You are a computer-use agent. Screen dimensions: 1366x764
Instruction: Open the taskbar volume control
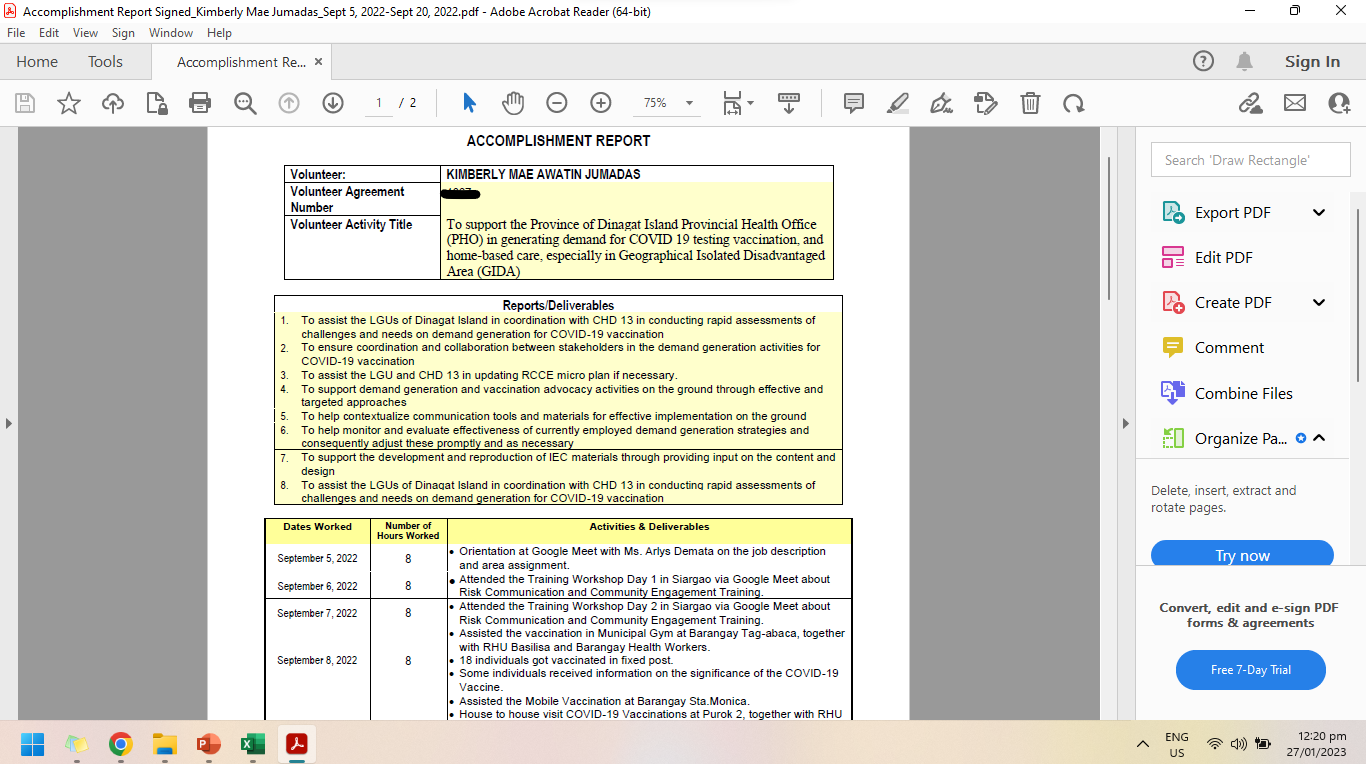pos(1239,744)
